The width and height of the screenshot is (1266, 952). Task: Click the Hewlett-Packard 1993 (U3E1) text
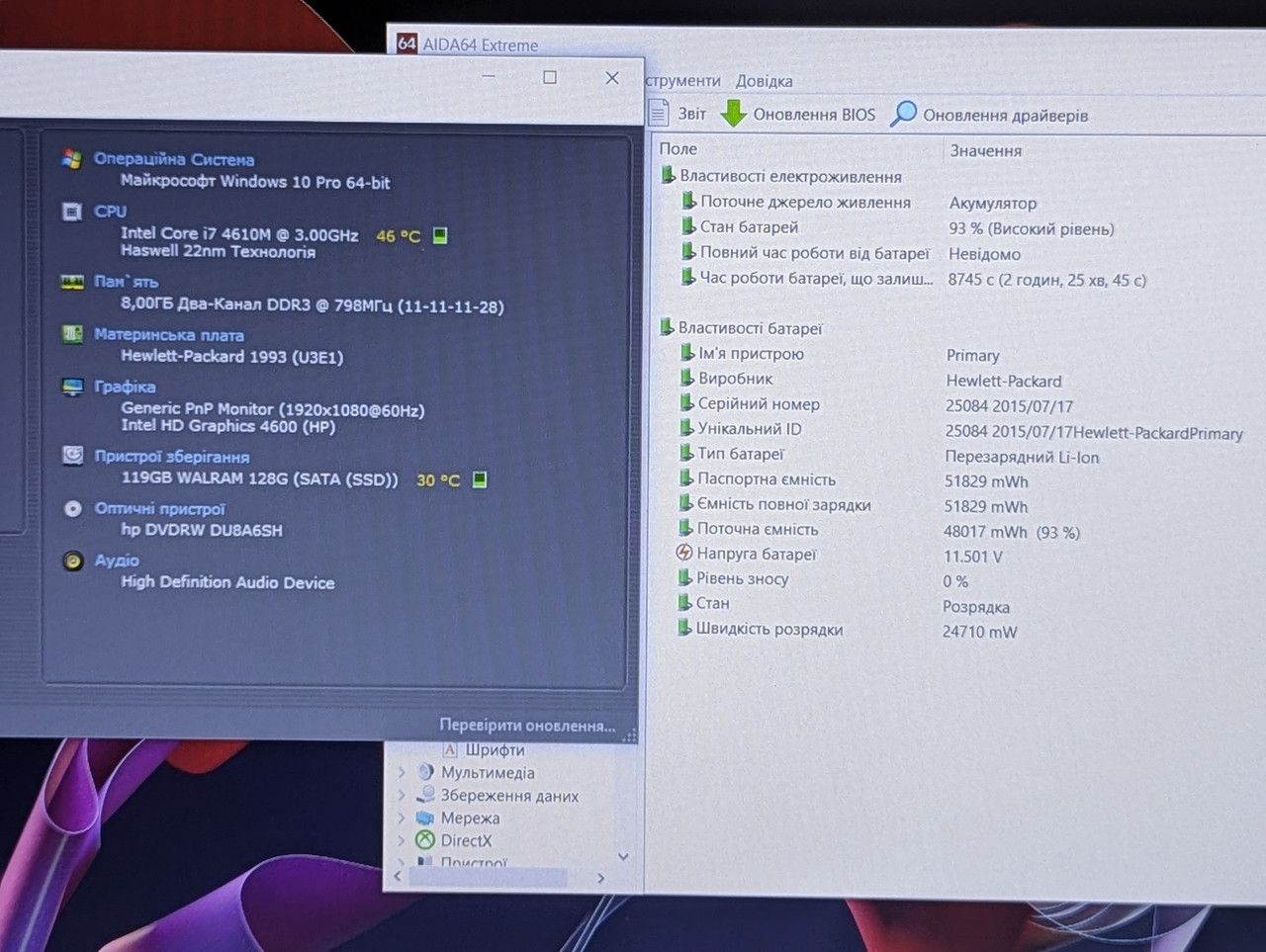(x=232, y=357)
